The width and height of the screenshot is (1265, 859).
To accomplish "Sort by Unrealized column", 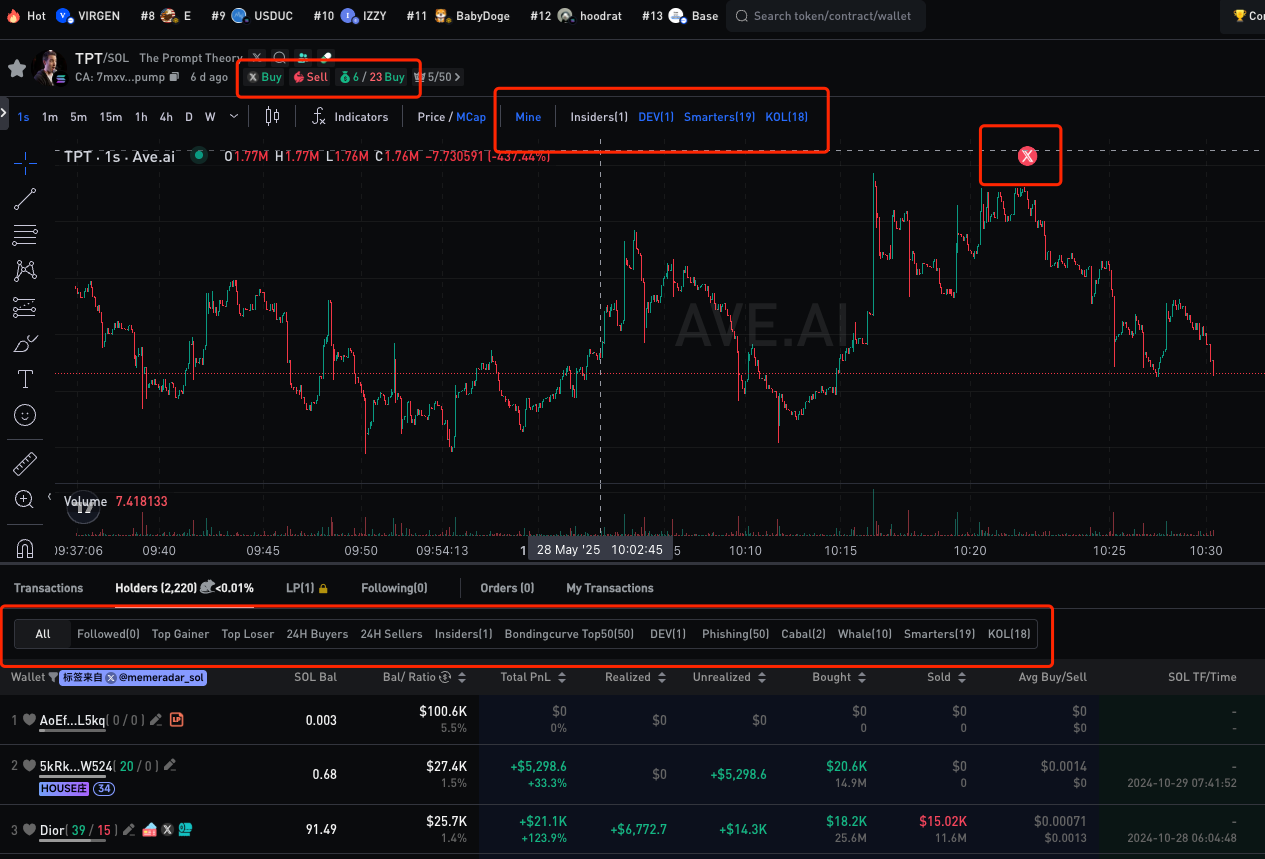I will (761, 677).
